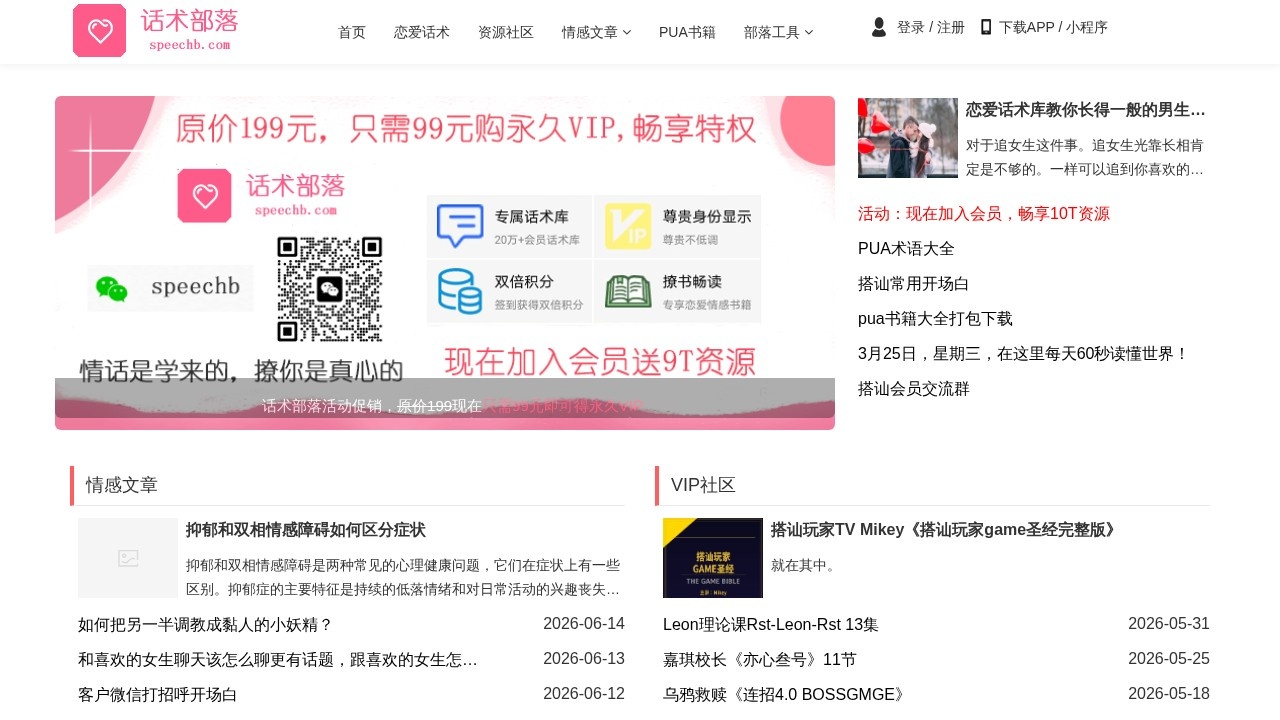Click excerpt 就在其中。 under VIP post
The image size is (1280, 720).
pyautogui.click(x=806, y=566)
